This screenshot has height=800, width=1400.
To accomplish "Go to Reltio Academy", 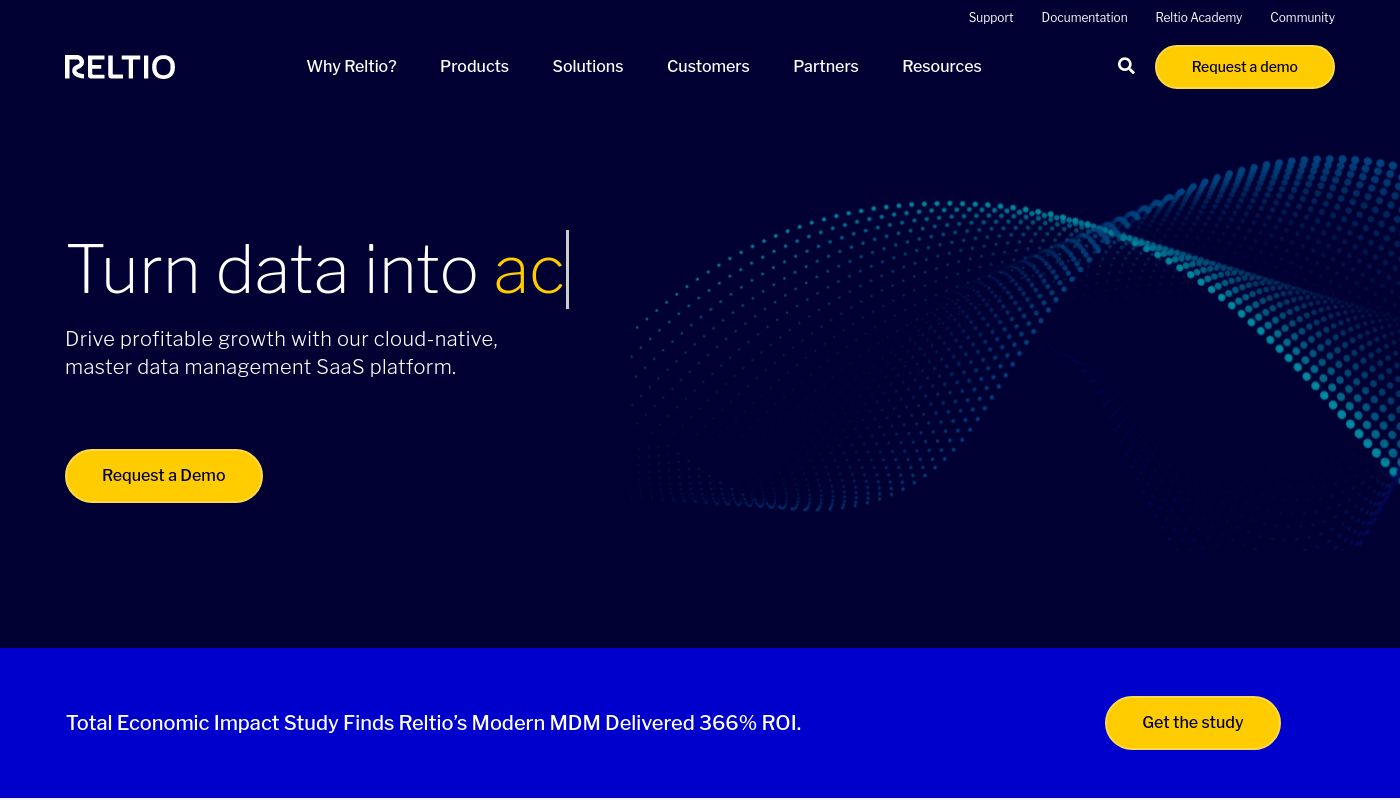I will point(1199,18).
